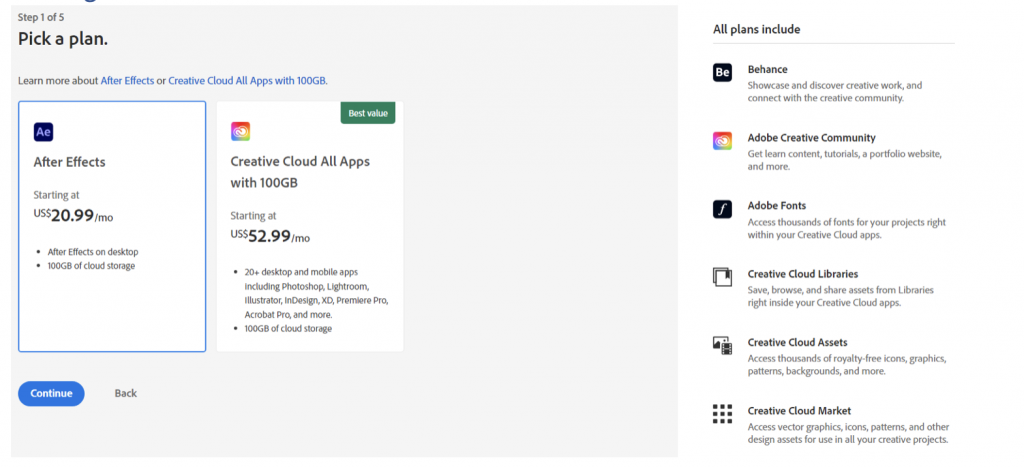Click the US$52.99/mo price
1024x467 pixels.
coord(270,236)
